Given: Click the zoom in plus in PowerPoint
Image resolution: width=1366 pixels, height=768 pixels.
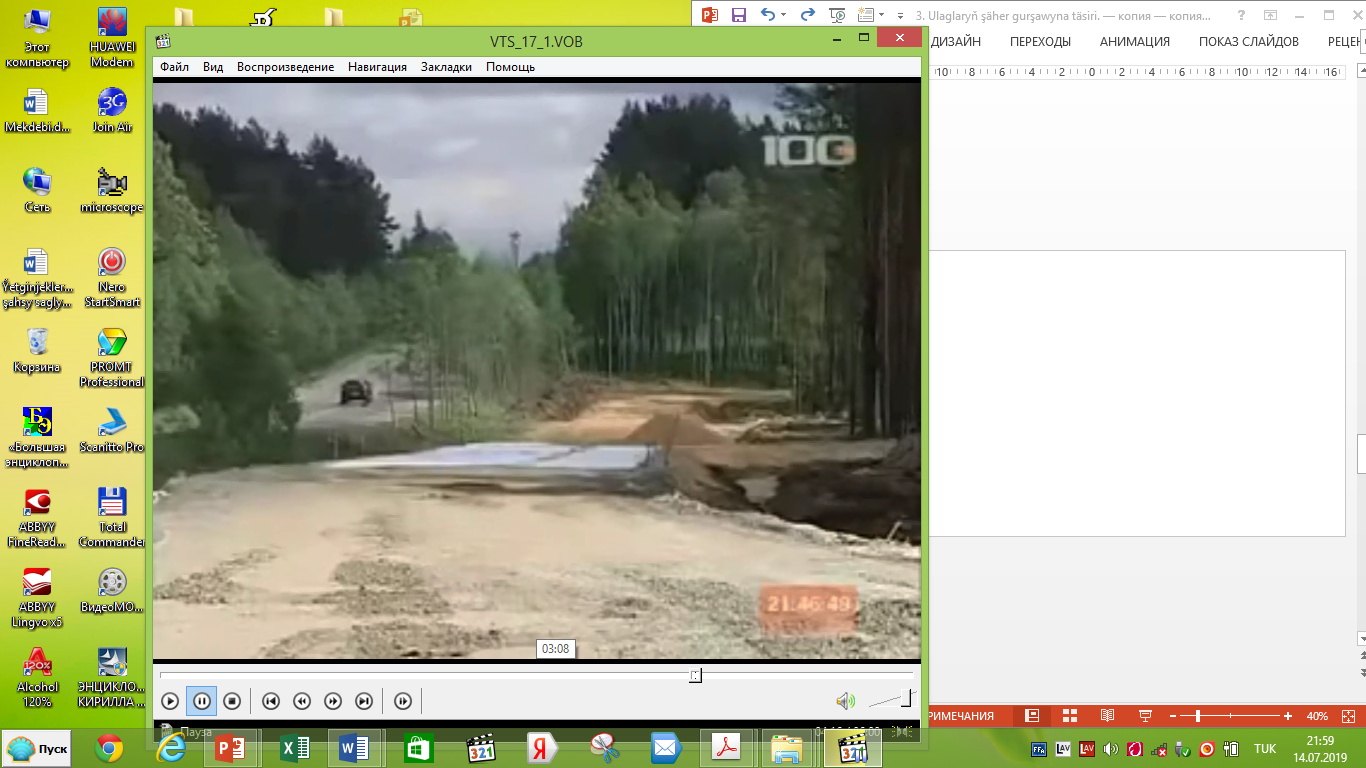Looking at the screenshot, I should (x=1288, y=716).
